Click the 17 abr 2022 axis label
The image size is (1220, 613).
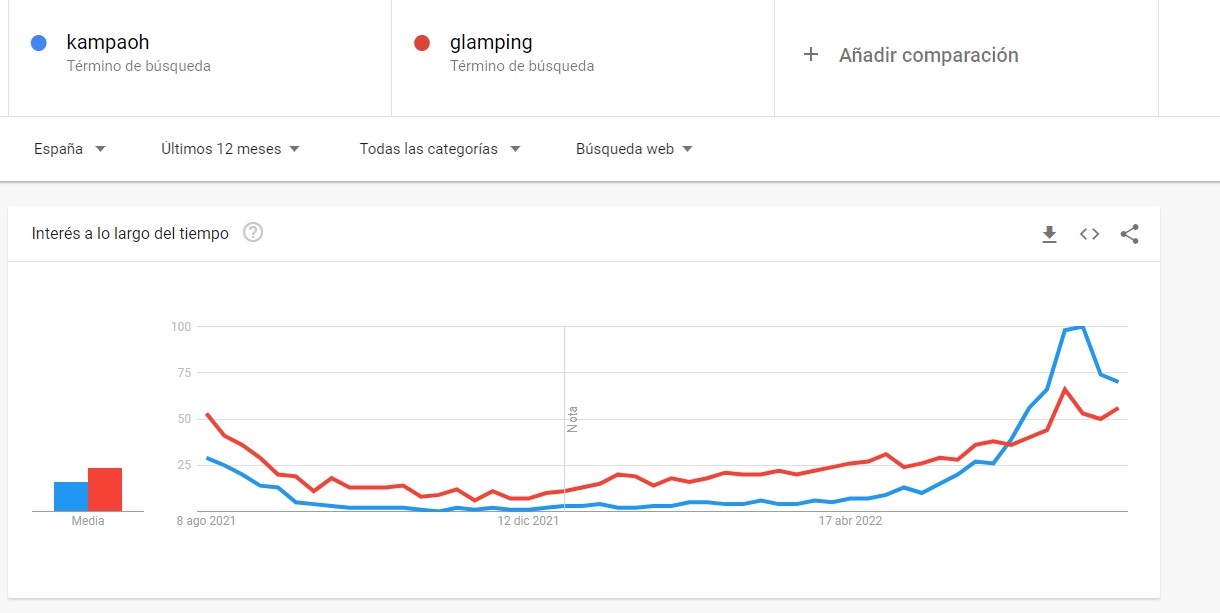pyautogui.click(x=850, y=521)
